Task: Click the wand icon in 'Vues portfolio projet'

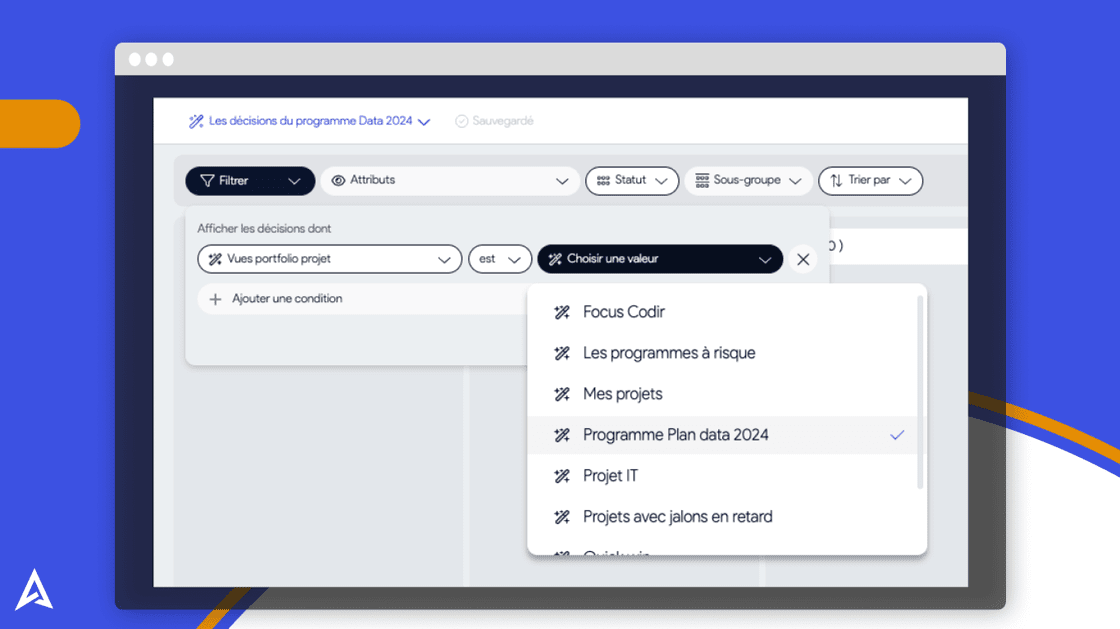Action: 215,259
